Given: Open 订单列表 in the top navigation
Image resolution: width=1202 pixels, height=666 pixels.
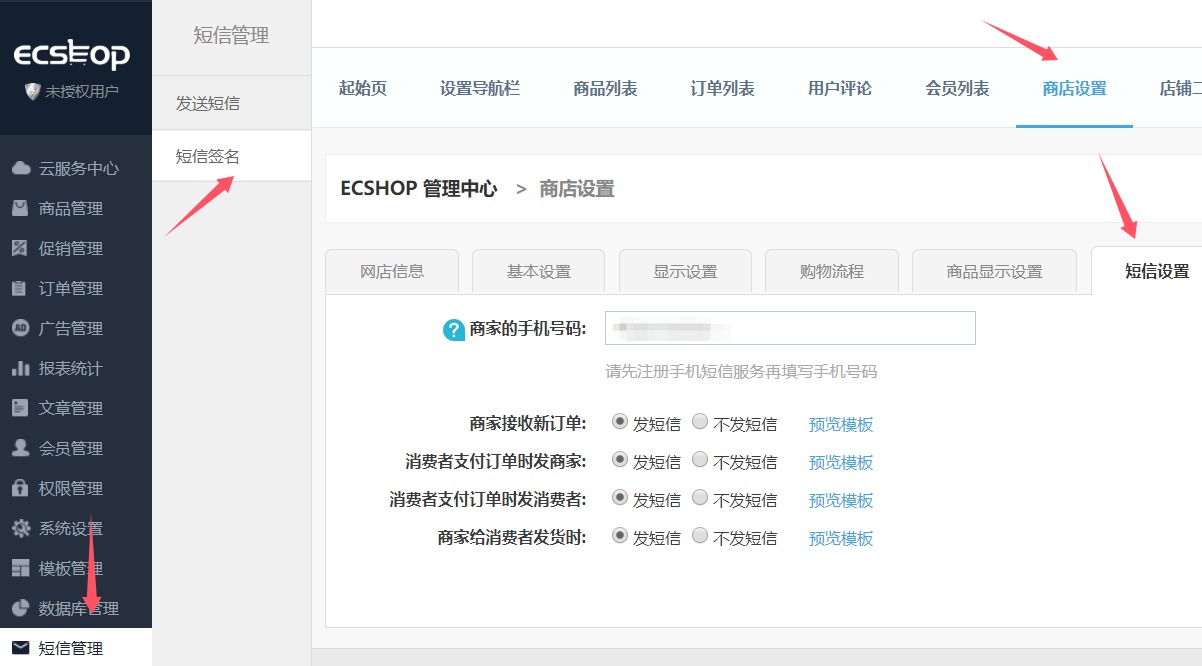Looking at the screenshot, I should [x=722, y=88].
